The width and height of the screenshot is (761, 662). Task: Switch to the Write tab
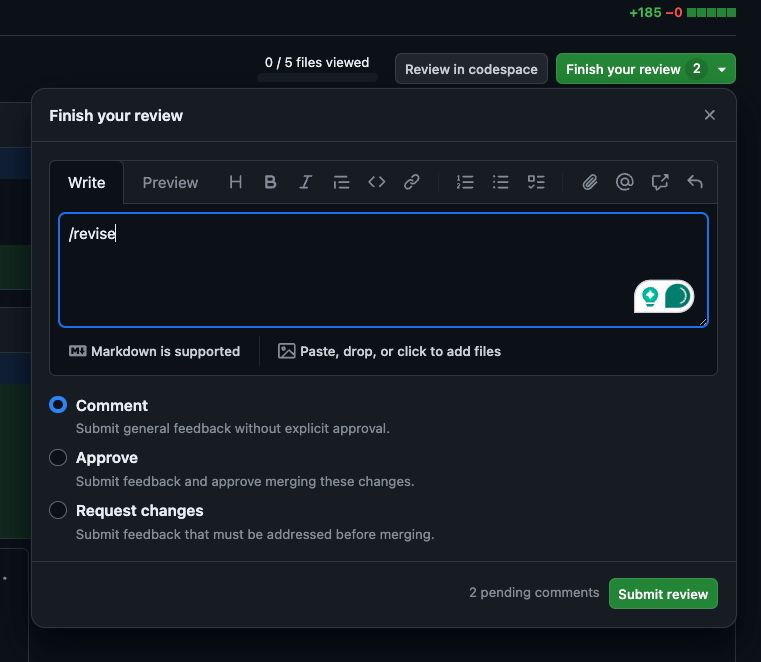(x=86, y=182)
